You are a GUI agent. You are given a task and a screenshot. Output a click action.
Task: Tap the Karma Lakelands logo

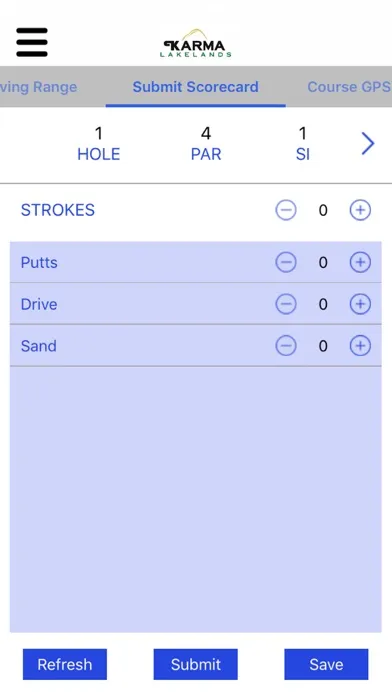pos(195,44)
